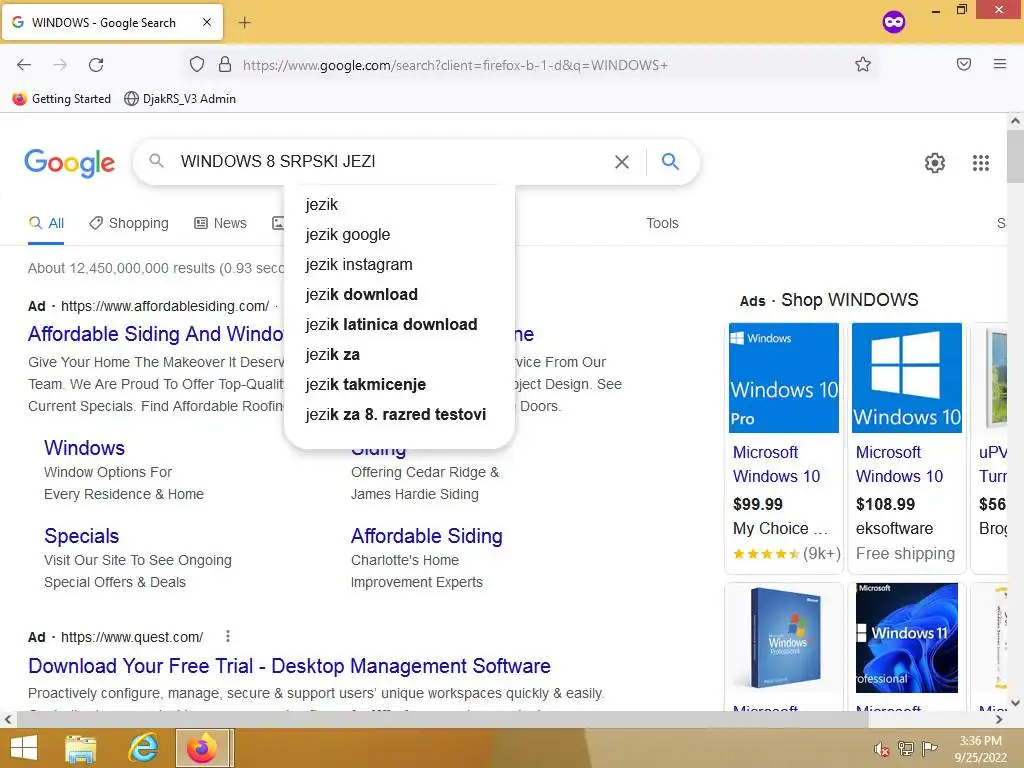Click horizontal scrollbar right arrow
The height and width of the screenshot is (768, 1024).
tap(999, 719)
